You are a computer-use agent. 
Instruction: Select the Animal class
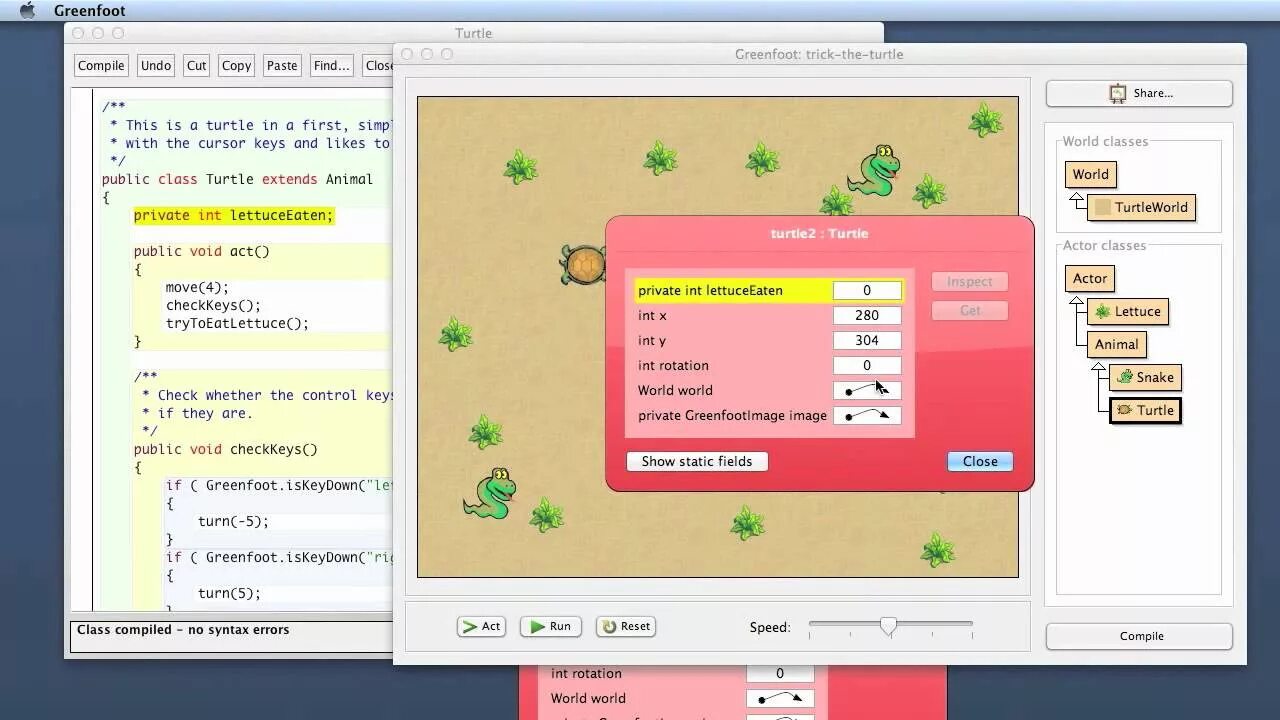click(x=1116, y=344)
